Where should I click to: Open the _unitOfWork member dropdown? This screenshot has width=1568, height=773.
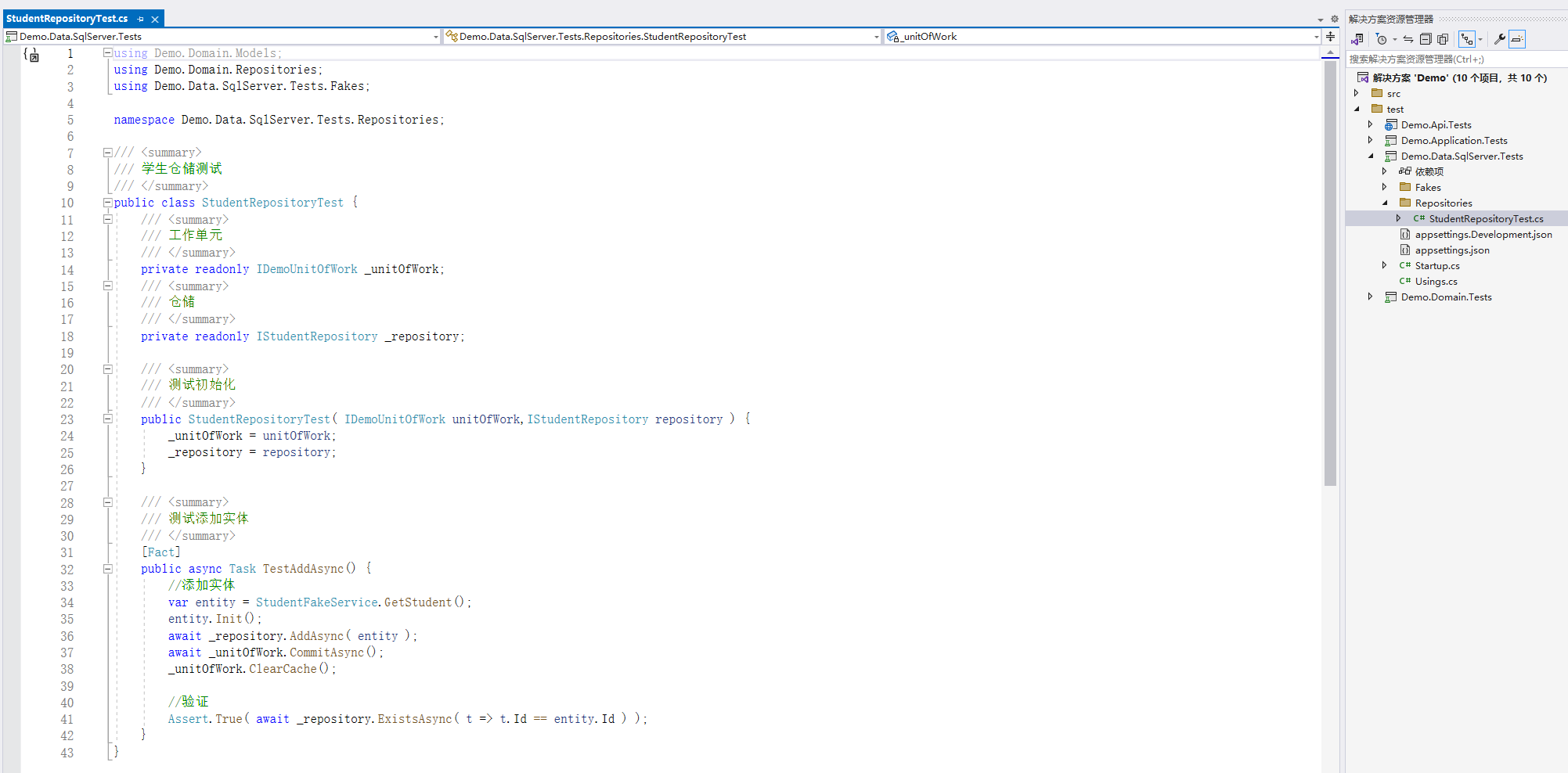tap(1316, 37)
